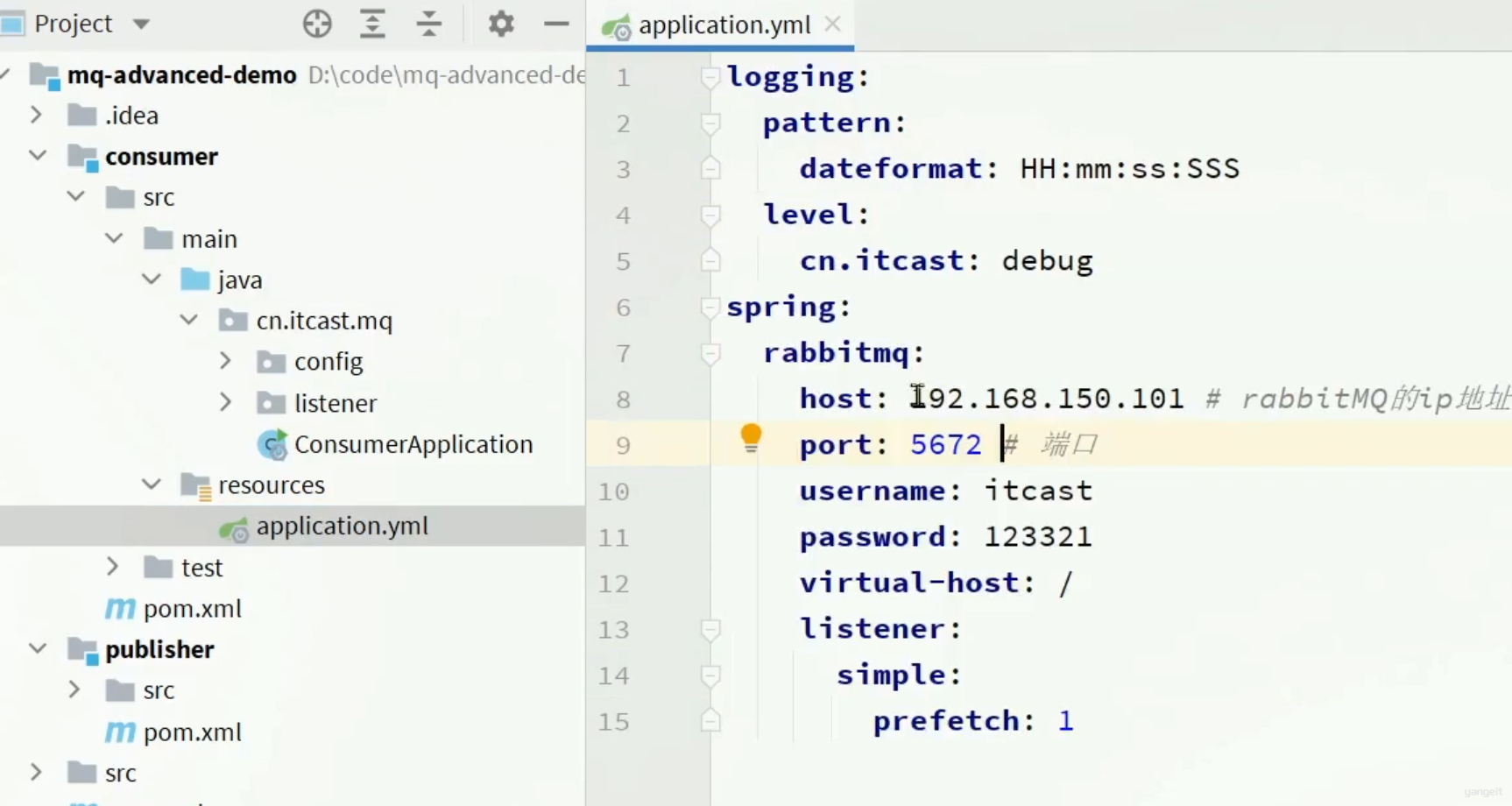Hide the Project panel with minus icon

tap(556, 24)
